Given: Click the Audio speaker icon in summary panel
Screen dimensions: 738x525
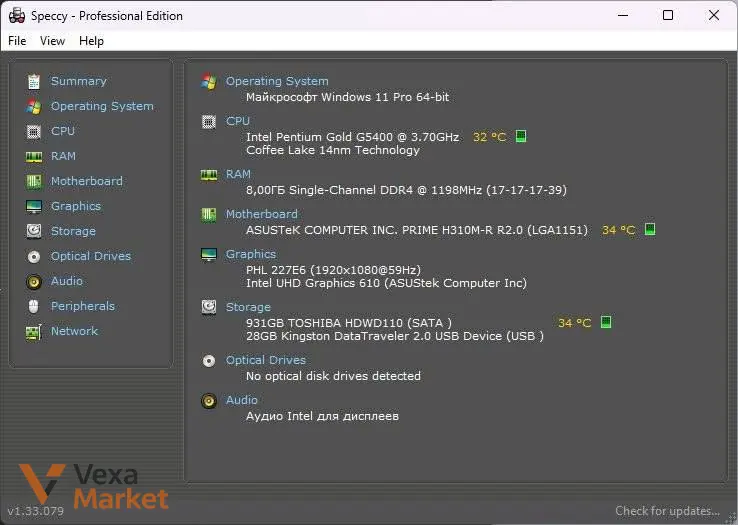Looking at the screenshot, I should click(209, 401).
